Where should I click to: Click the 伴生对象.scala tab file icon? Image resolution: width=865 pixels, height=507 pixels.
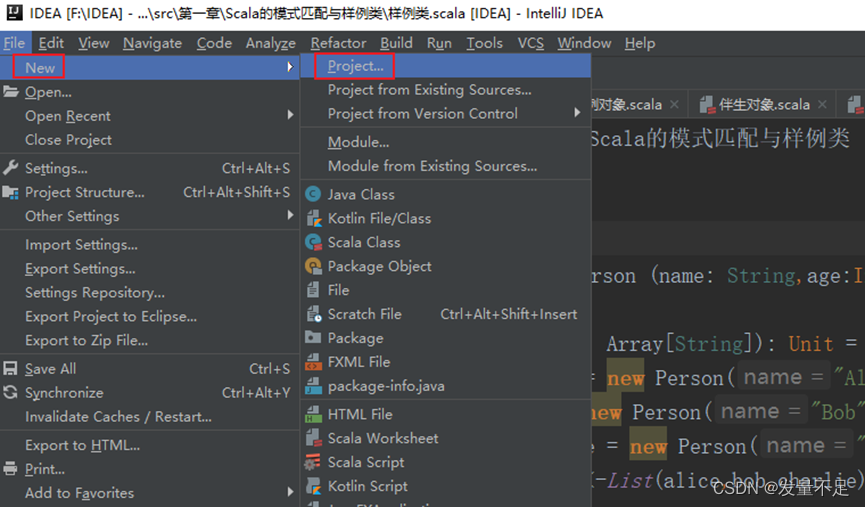point(707,104)
